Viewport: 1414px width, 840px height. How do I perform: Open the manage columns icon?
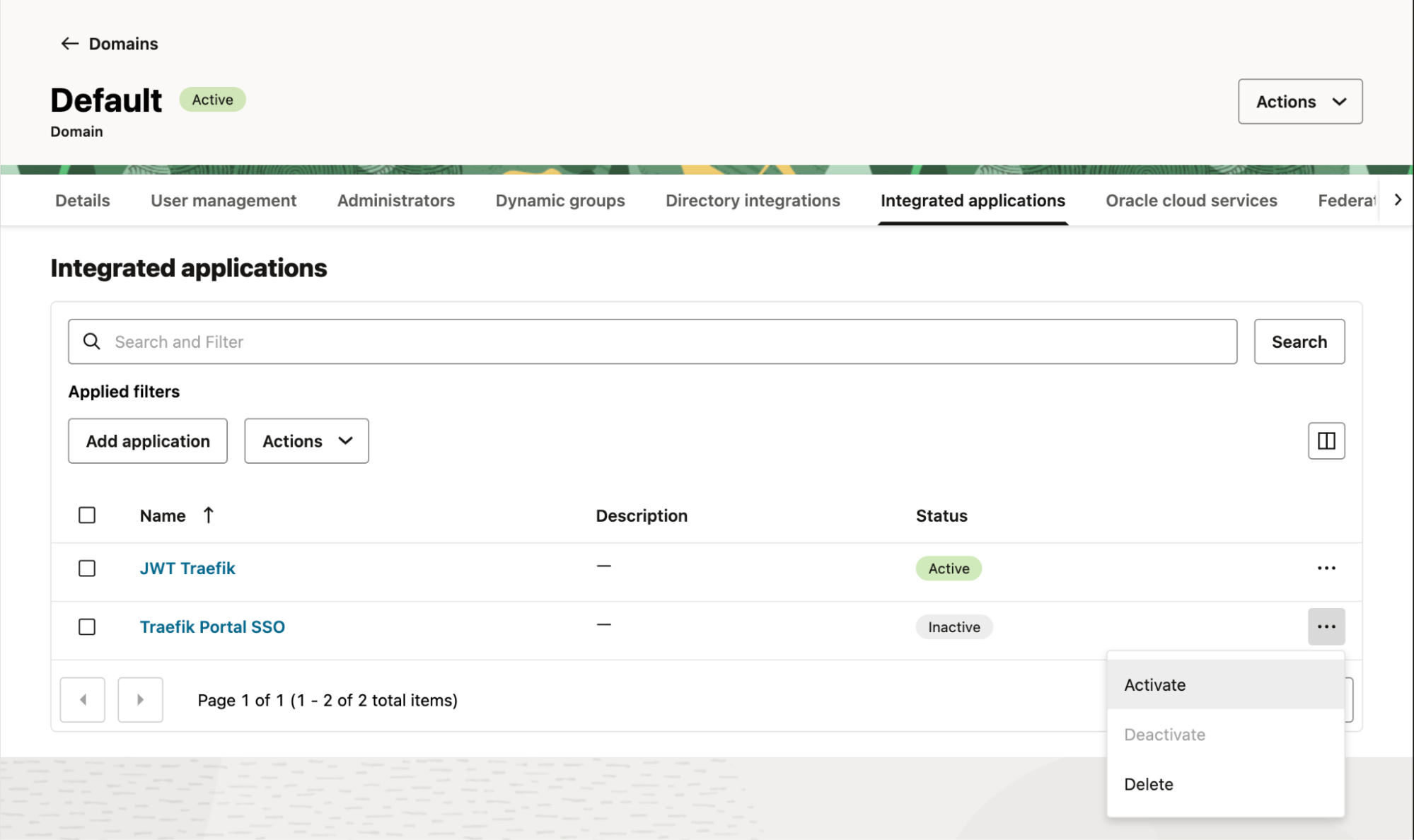coord(1326,441)
